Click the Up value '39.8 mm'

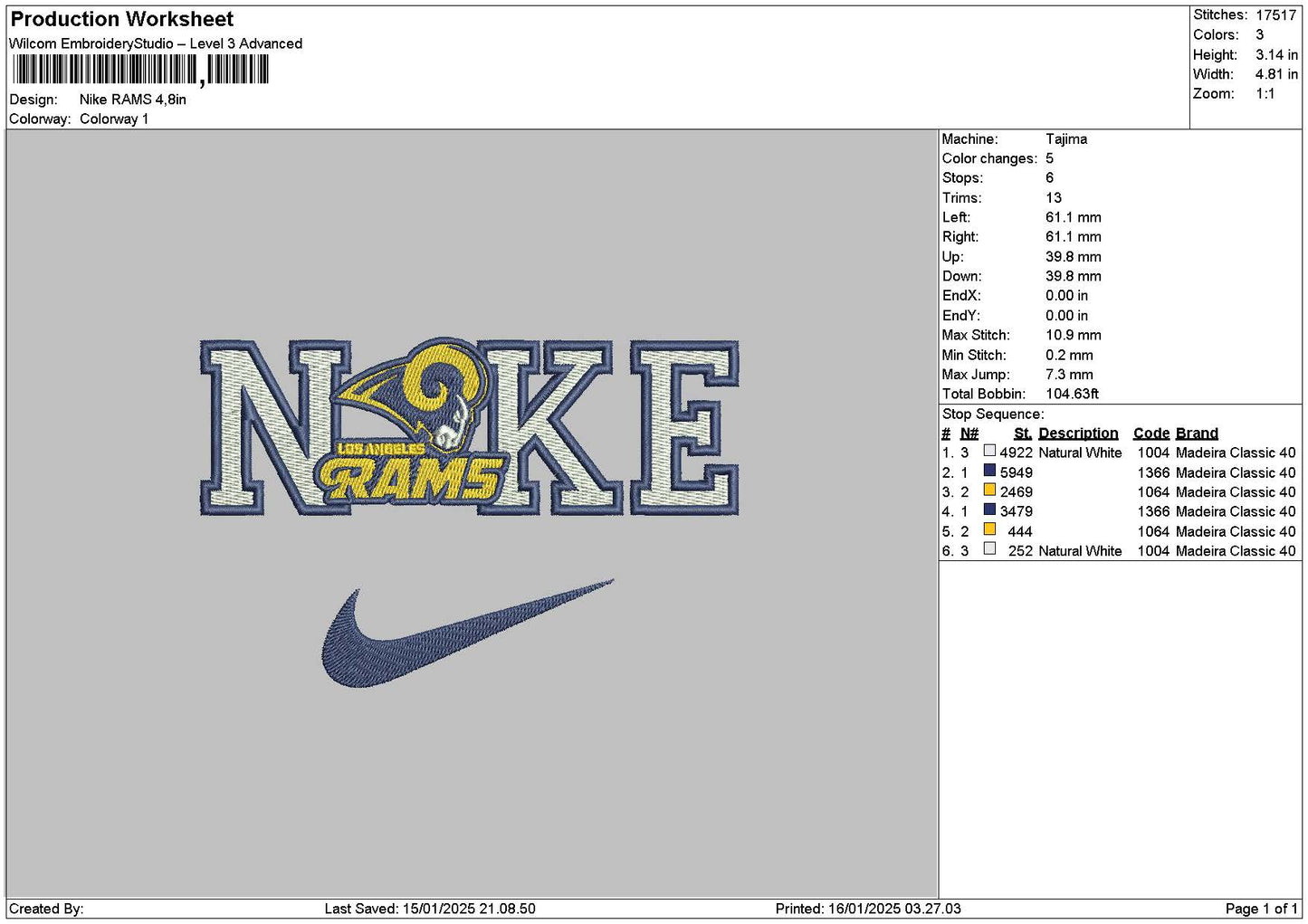pyautogui.click(x=1074, y=256)
